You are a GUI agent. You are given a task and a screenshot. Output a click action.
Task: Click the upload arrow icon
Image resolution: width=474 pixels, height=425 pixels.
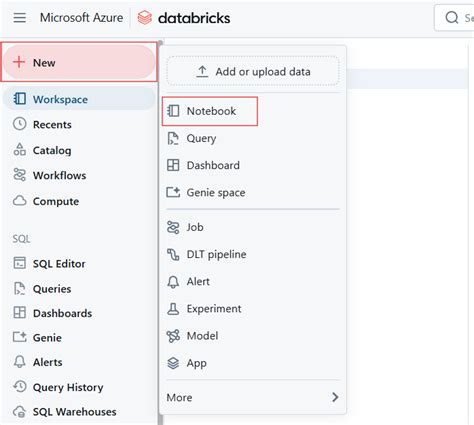click(x=202, y=71)
